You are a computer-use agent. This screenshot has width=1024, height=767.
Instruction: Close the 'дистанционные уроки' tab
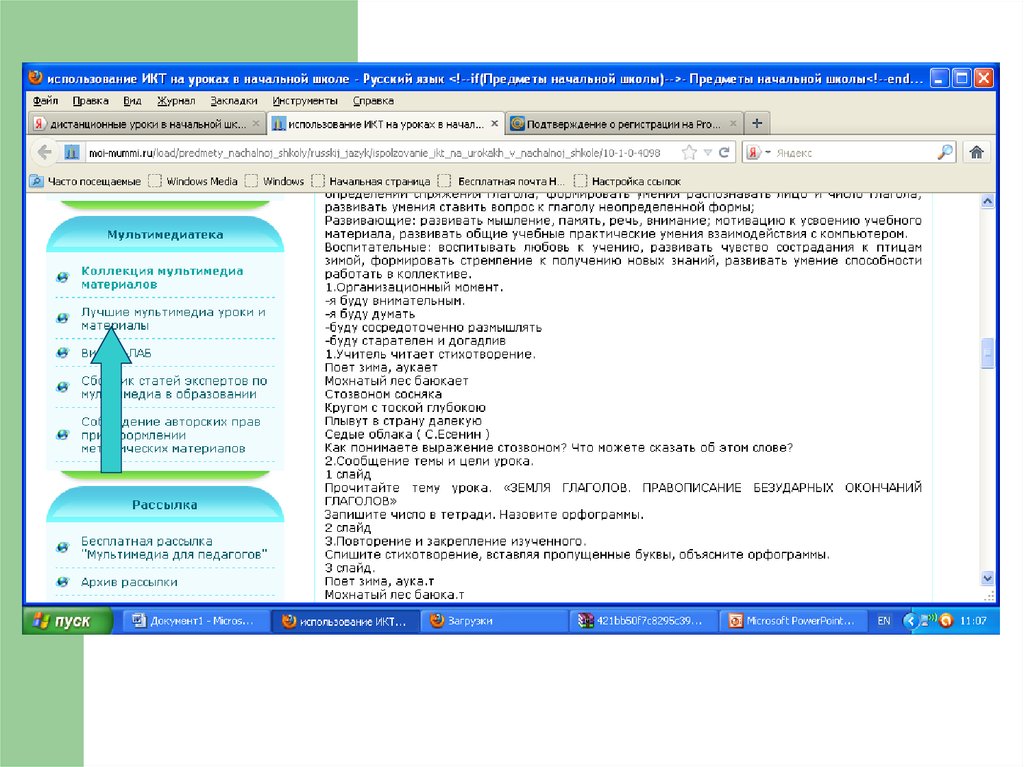coord(256,125)
